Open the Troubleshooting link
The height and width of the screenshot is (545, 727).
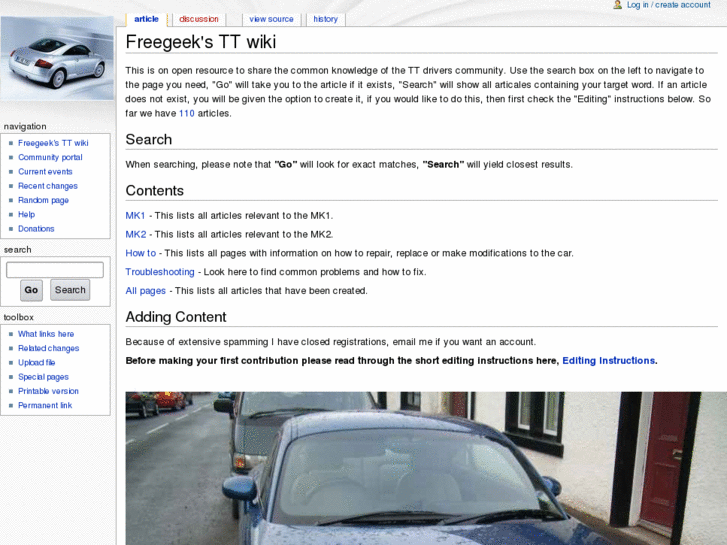[160, 272]
